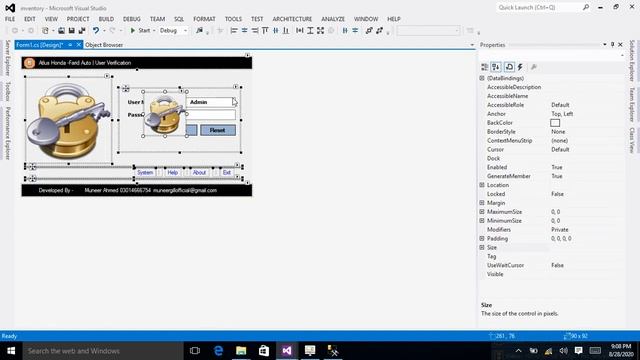Click the Categorized view icon in Properties
This screenshot has height=360, width=640.
coord(484,67)
